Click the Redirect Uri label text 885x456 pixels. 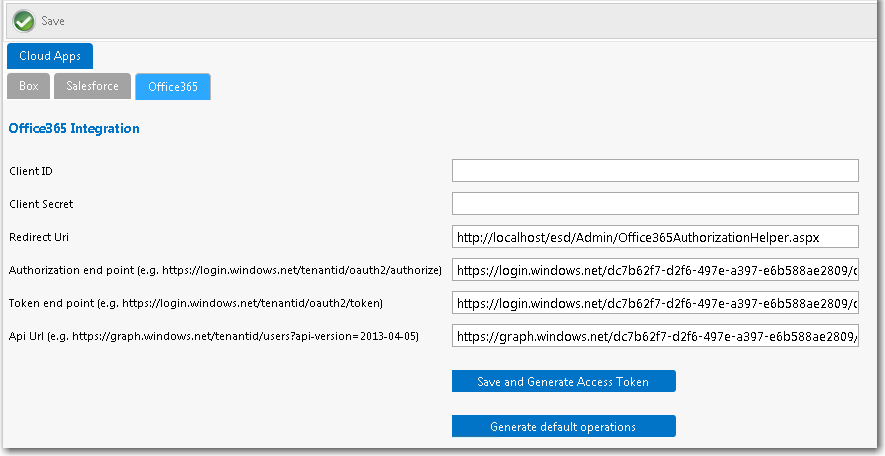pos(39,237)
